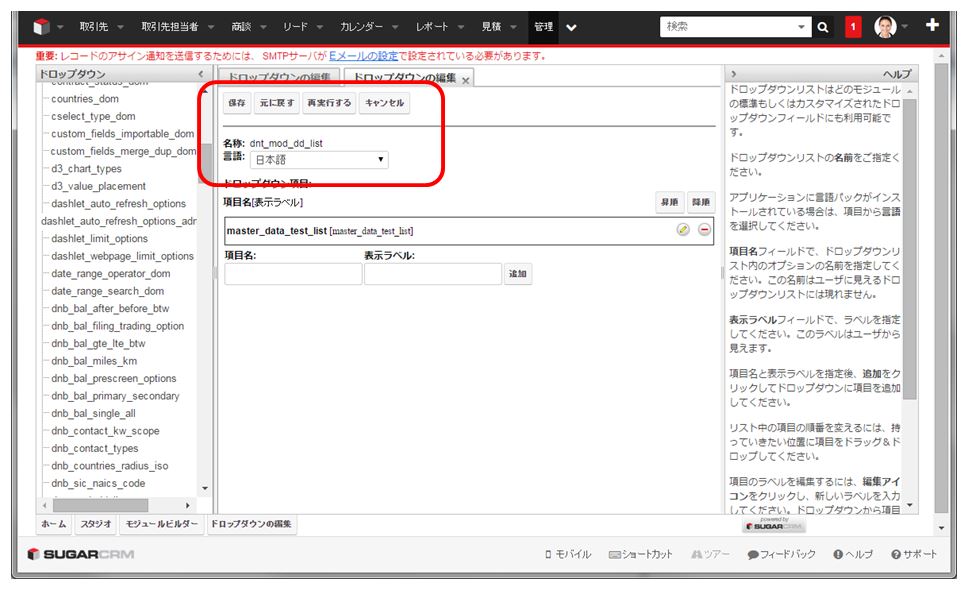970x593 pixels.
Task: Open the 取引先担当者 module
Action: click(x=170, y=27)
